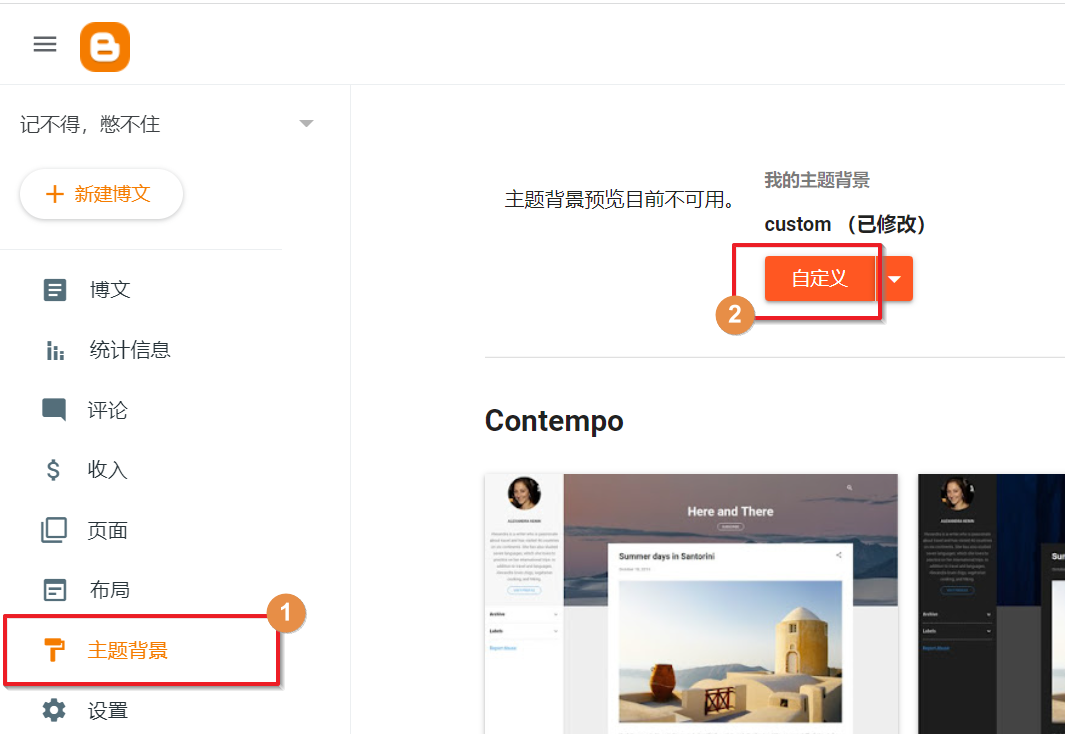Select 统计信息 in the sidebar menu
Viewport: 1065px width, 734px height.
[x=129, y=350]
